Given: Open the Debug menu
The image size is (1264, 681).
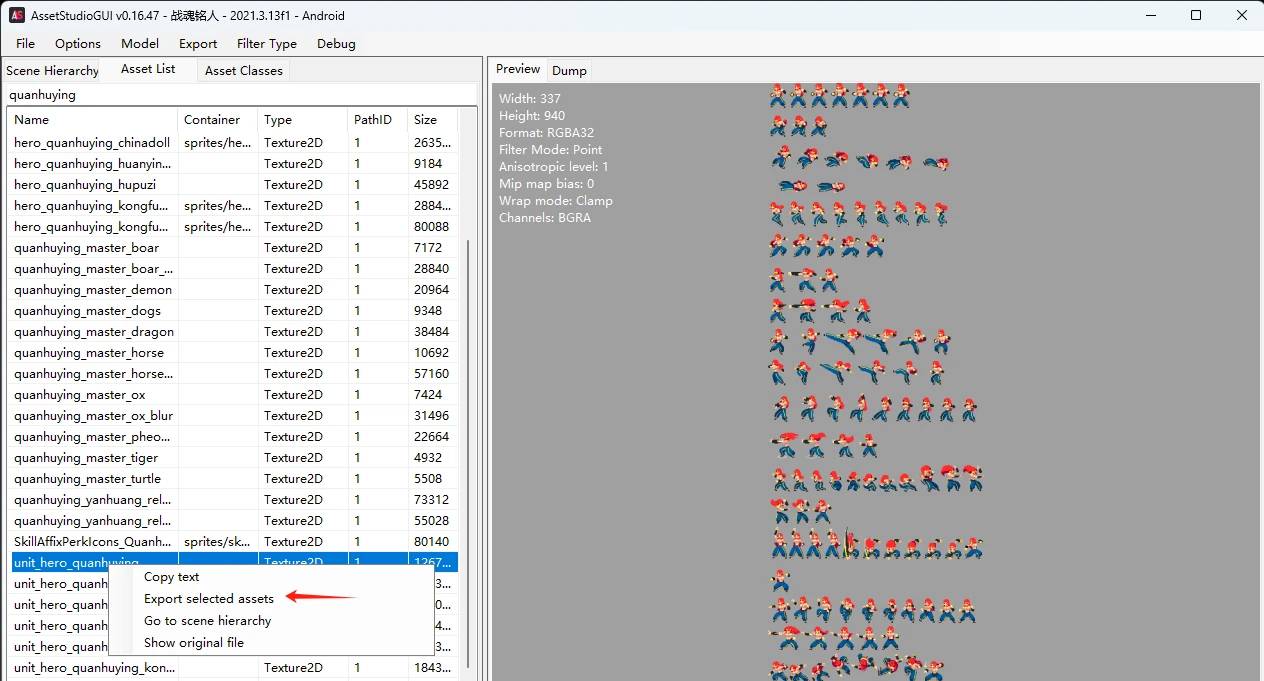Looking at the screenshot, I should (x=336, y=44).
